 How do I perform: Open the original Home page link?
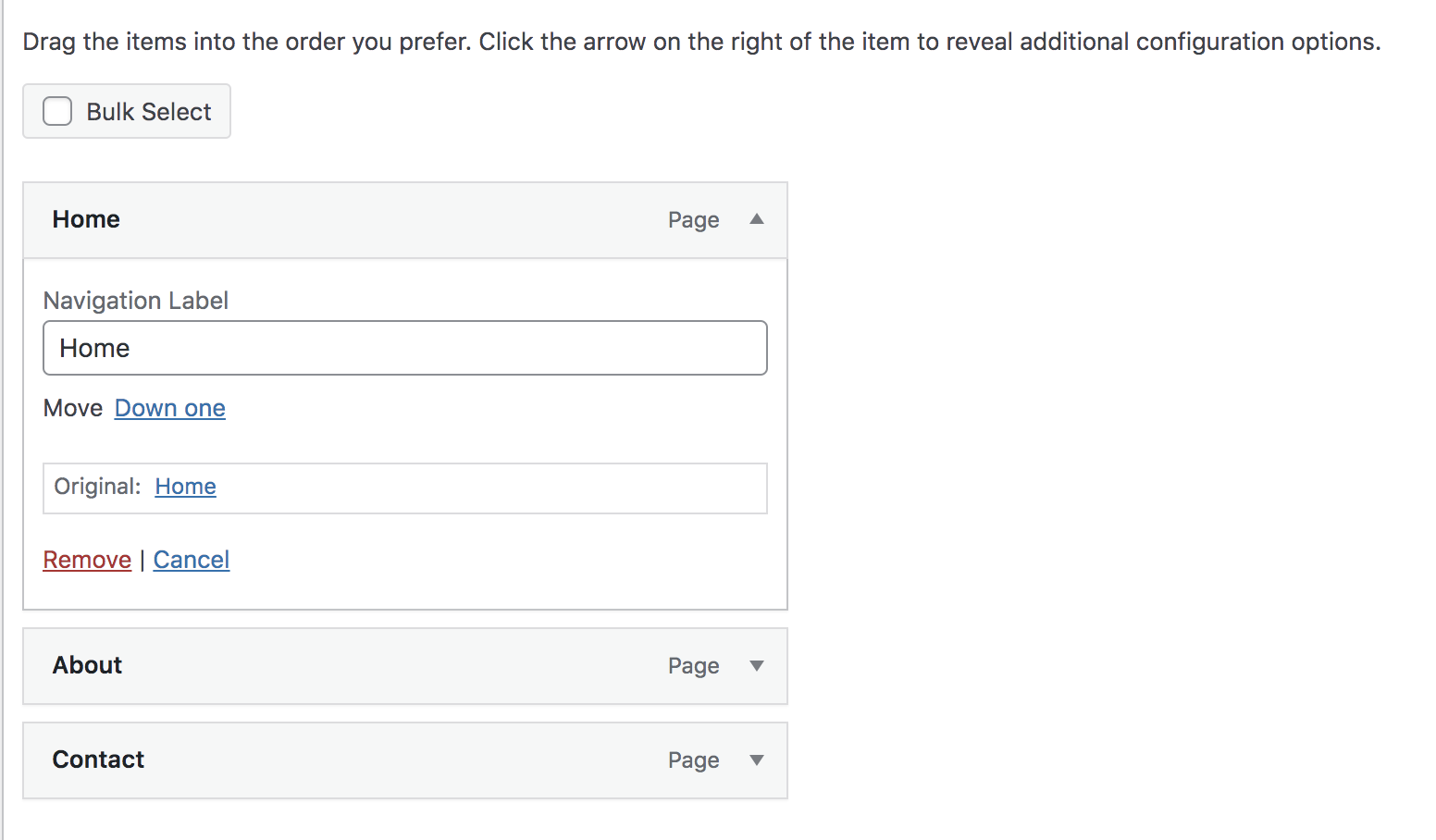(x=185, y=486)
